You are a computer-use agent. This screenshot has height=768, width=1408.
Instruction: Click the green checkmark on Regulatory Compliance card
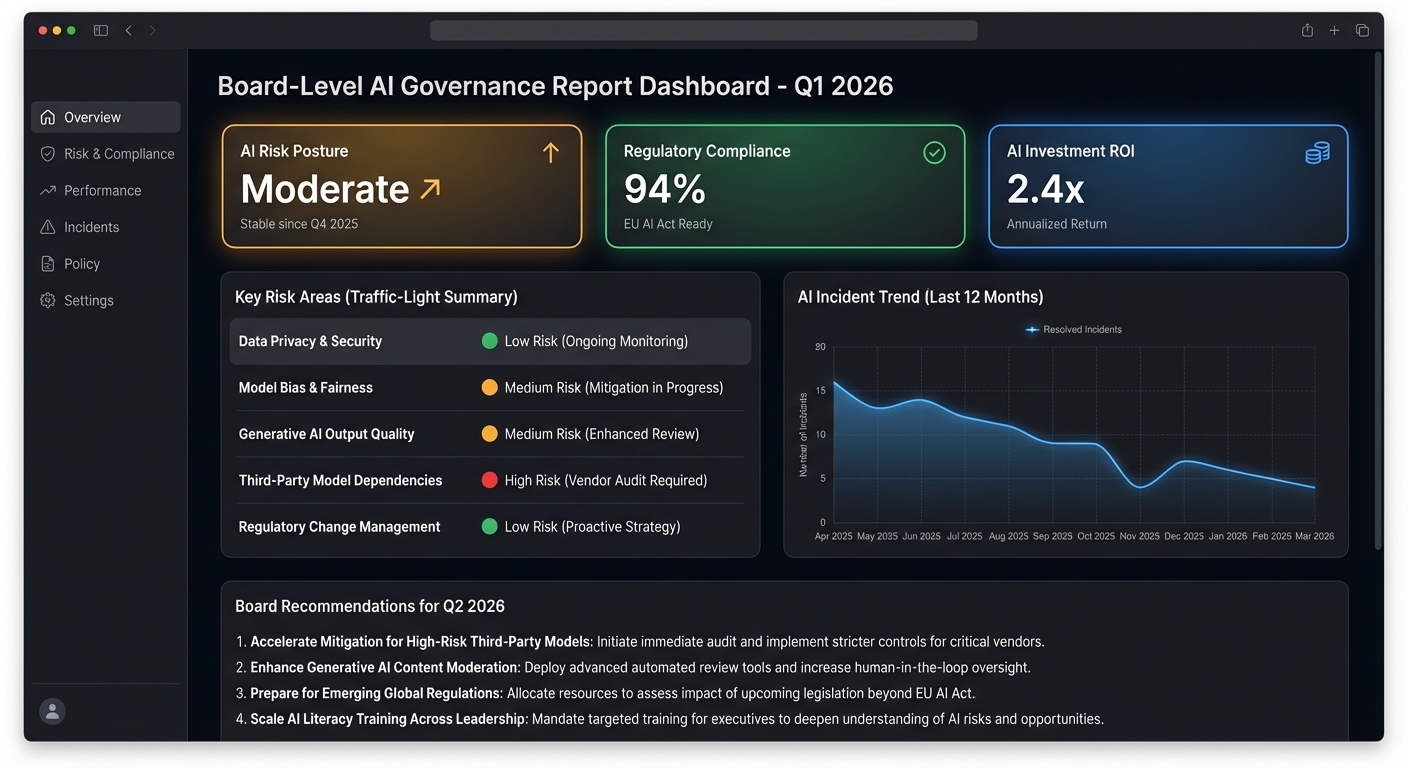click(x=934, y=152)
